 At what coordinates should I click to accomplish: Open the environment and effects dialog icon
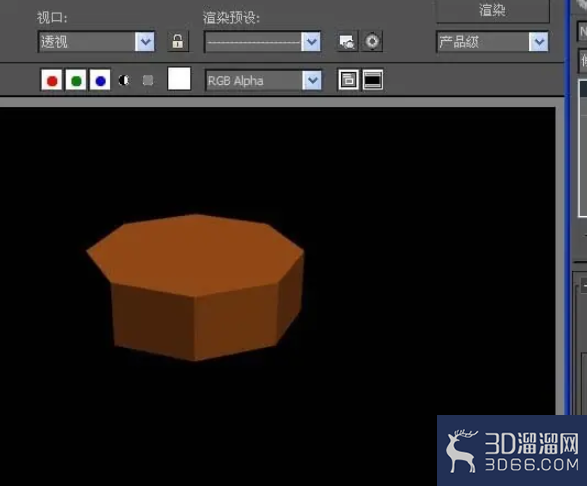[372, 41]
